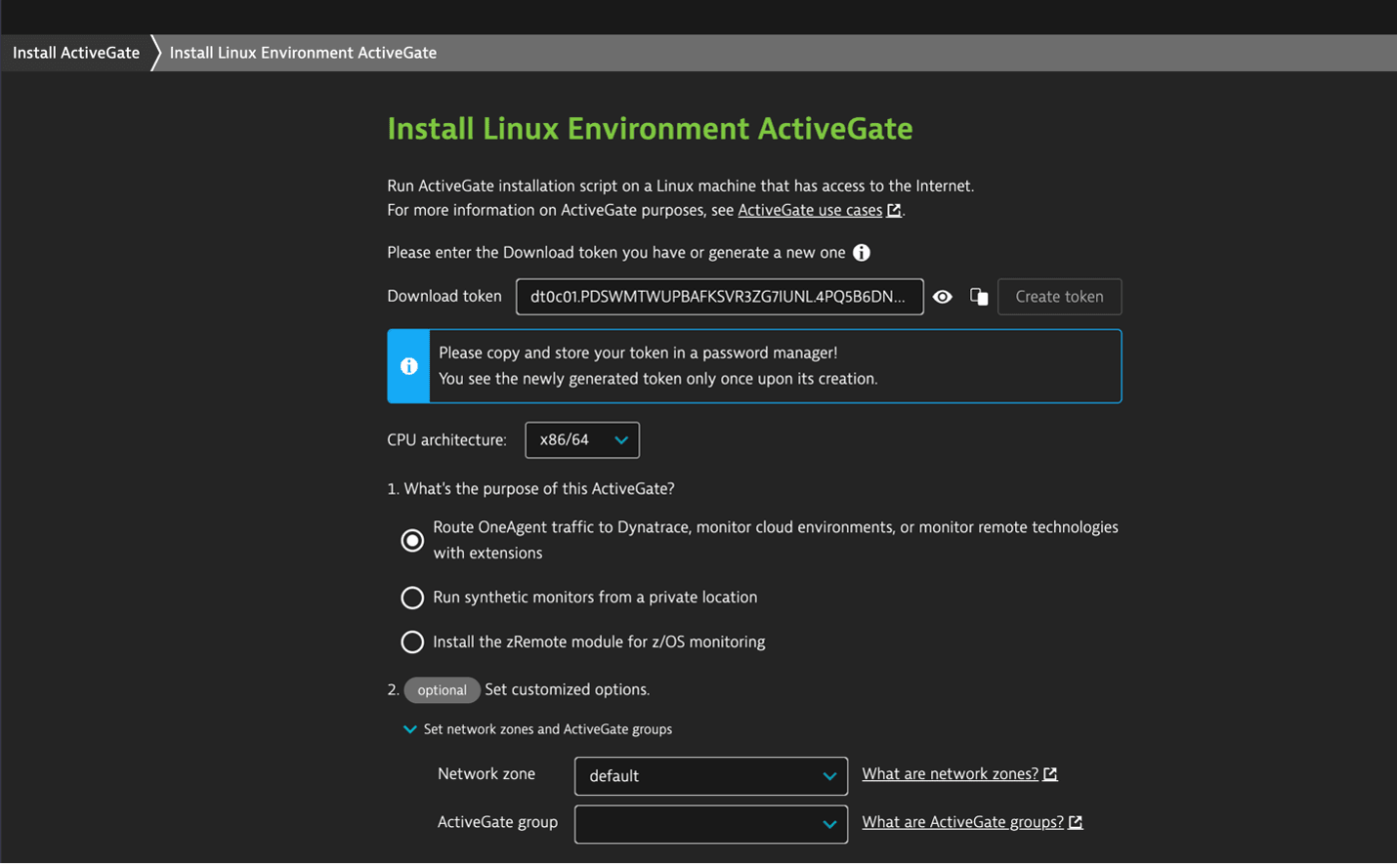This screenshot has width=1397, height=868.
Task: Click Install Linux Environment ActiveGate breadcrumb
Action: point(303,53)
